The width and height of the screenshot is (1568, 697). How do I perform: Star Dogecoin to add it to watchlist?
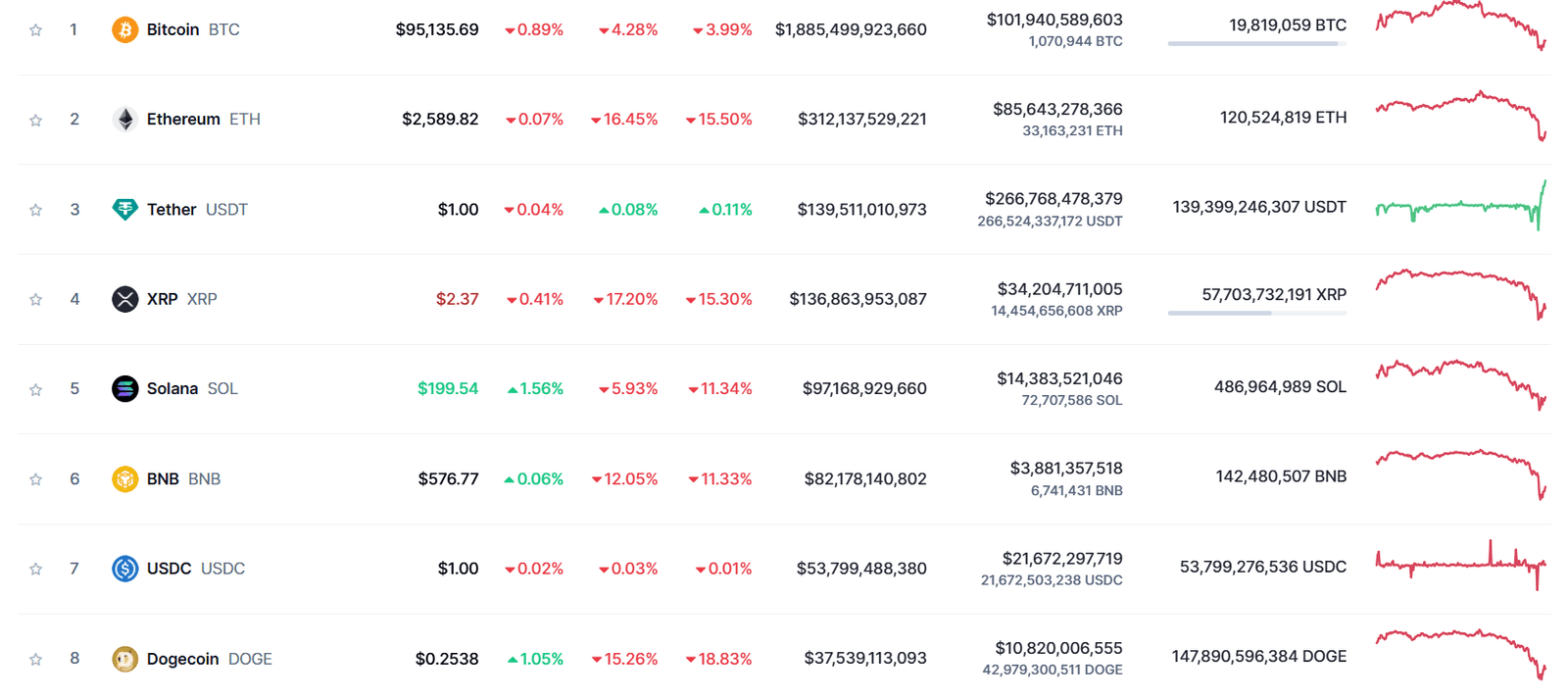click(x=36, y=659)
